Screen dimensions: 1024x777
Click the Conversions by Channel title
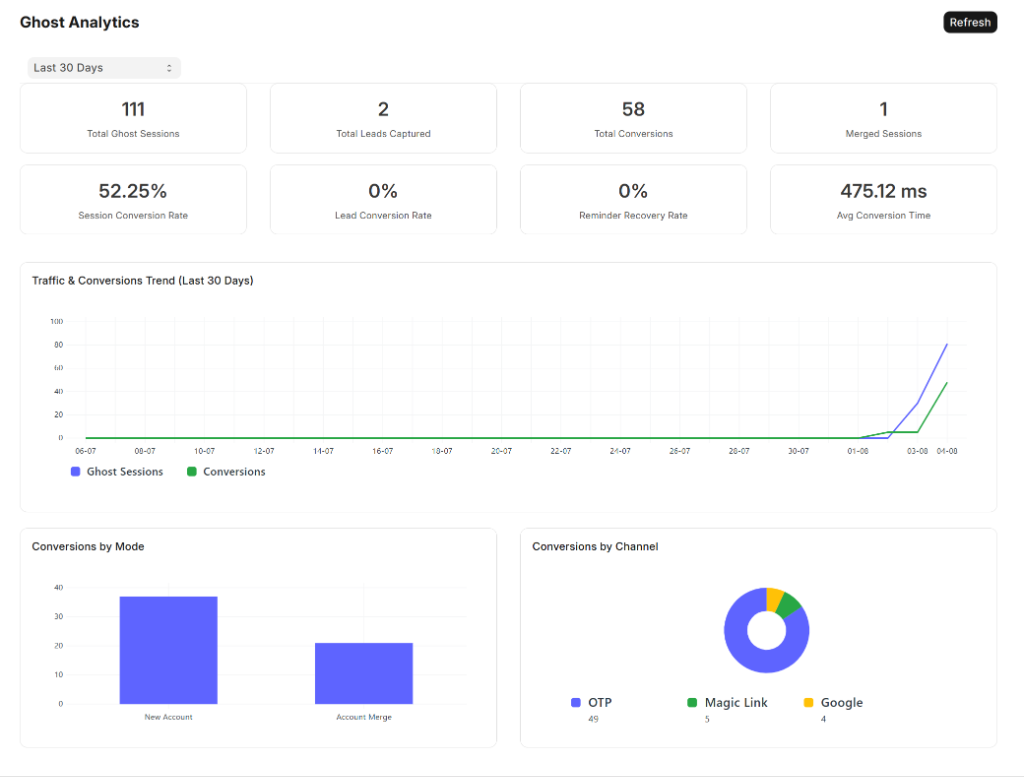[x=595, y=547]
